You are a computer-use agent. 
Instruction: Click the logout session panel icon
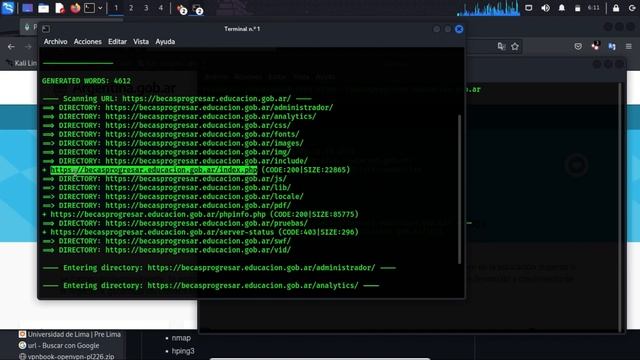[x=632, y=8]
